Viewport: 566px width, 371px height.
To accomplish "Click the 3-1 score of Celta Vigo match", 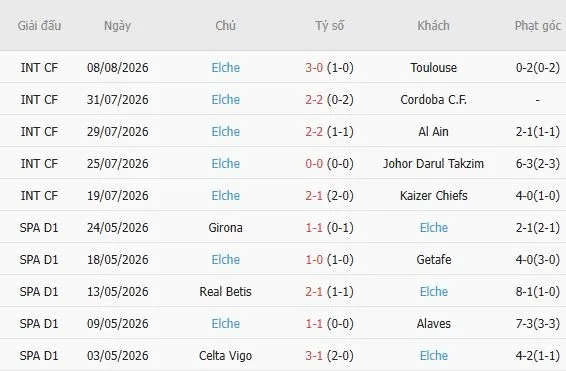I will [314, 356].
